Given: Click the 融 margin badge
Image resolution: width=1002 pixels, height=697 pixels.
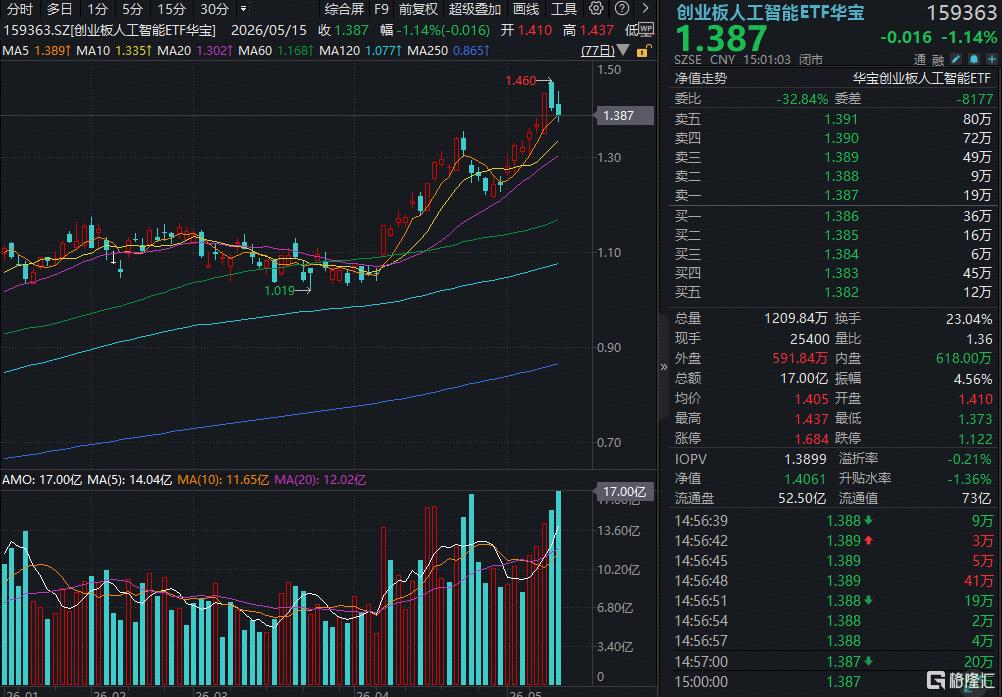Looking at the screenshot, I should click(937, 60).
